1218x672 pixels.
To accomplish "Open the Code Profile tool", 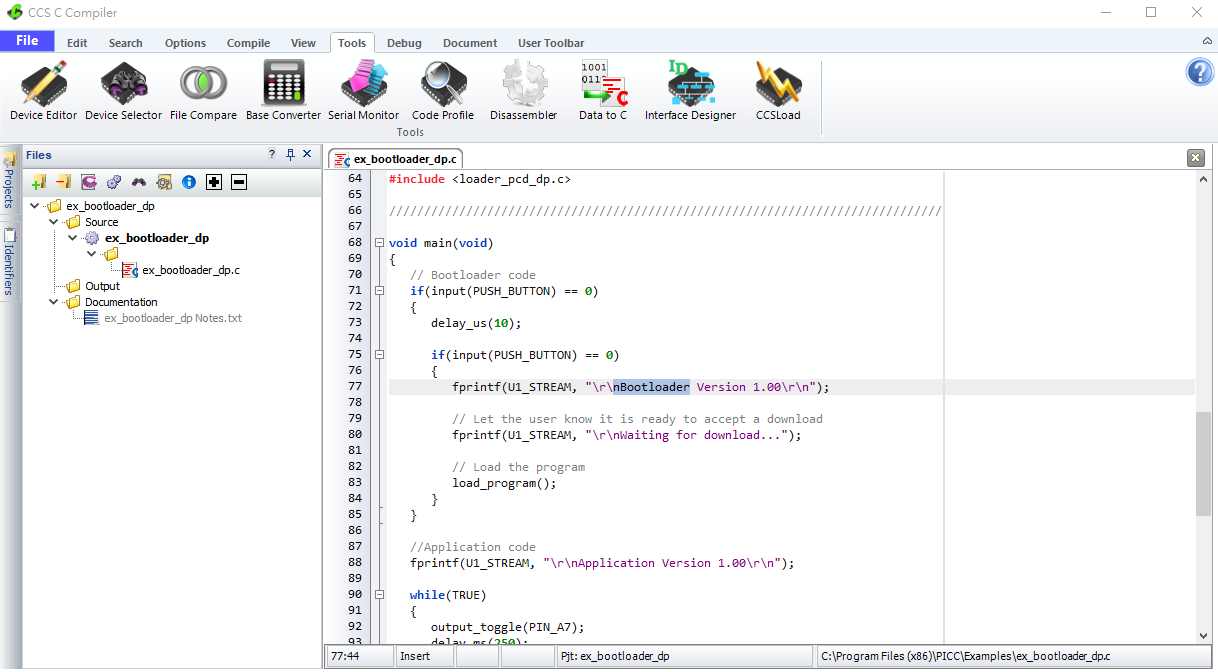I will coord(443,92).
